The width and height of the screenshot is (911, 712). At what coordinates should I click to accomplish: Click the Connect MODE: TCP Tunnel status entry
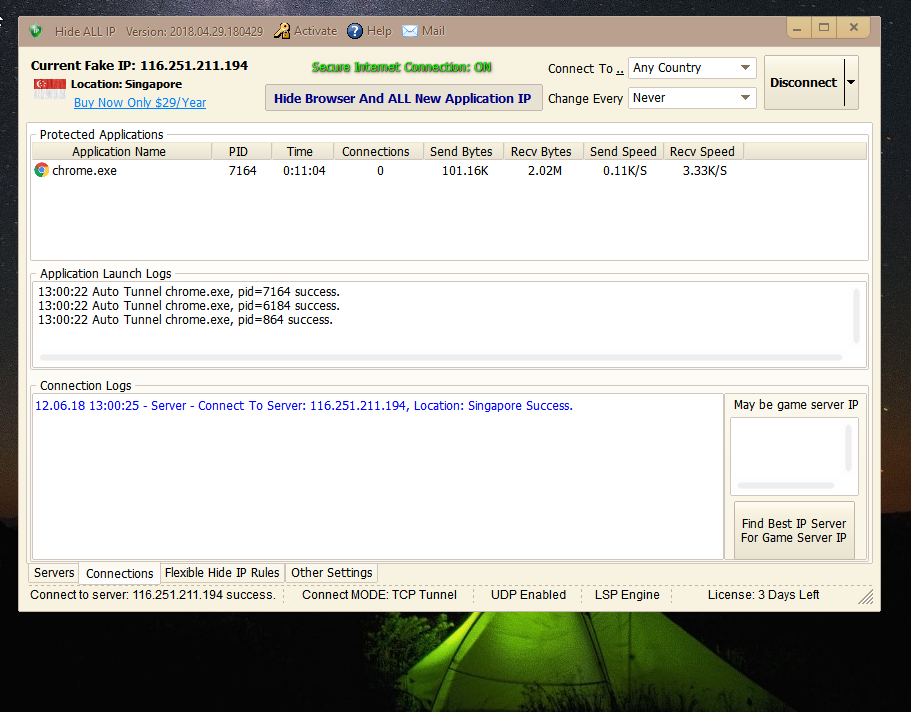[x=379, y=595]
